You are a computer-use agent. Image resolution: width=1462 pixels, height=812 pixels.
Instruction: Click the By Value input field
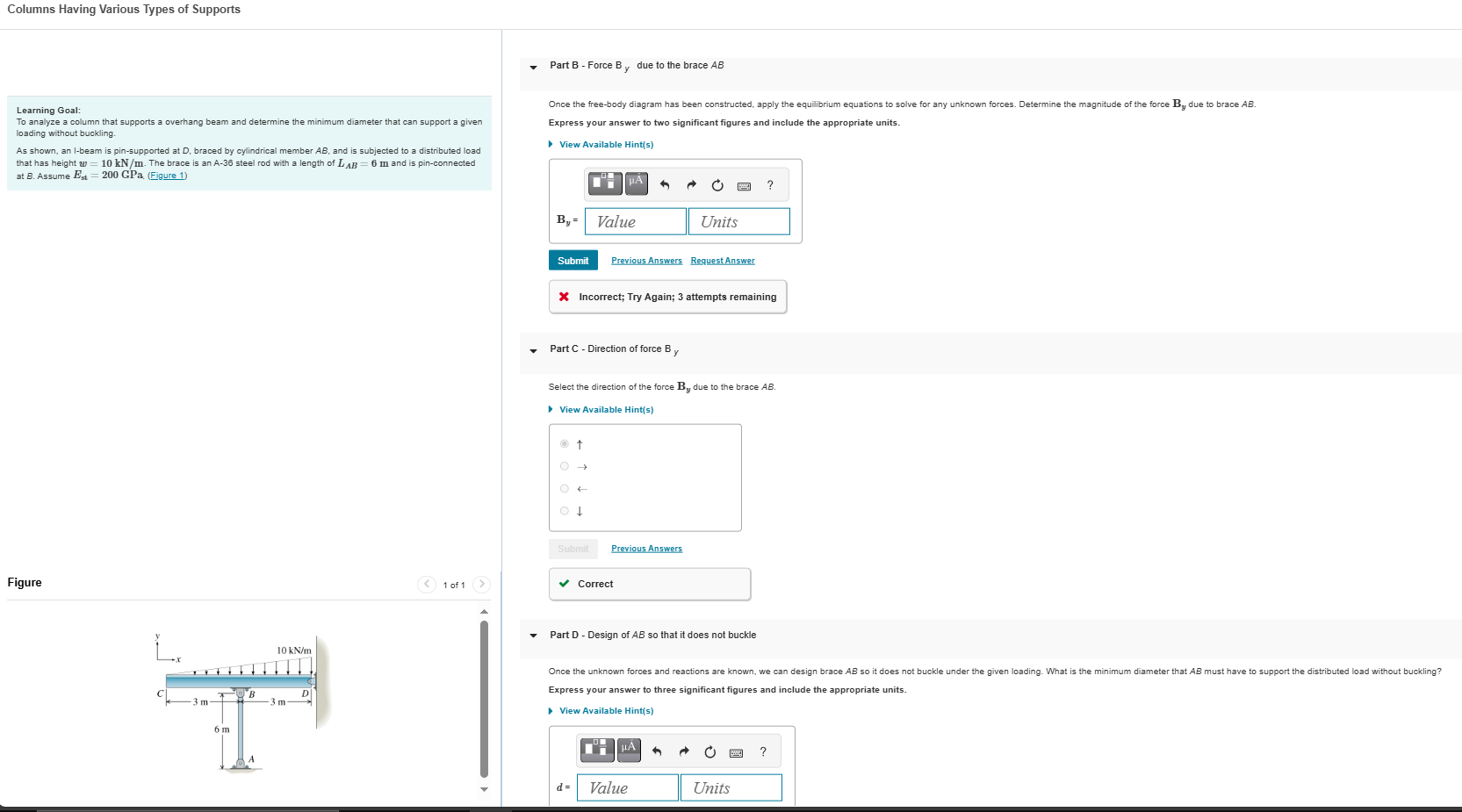tap(636, 221)
